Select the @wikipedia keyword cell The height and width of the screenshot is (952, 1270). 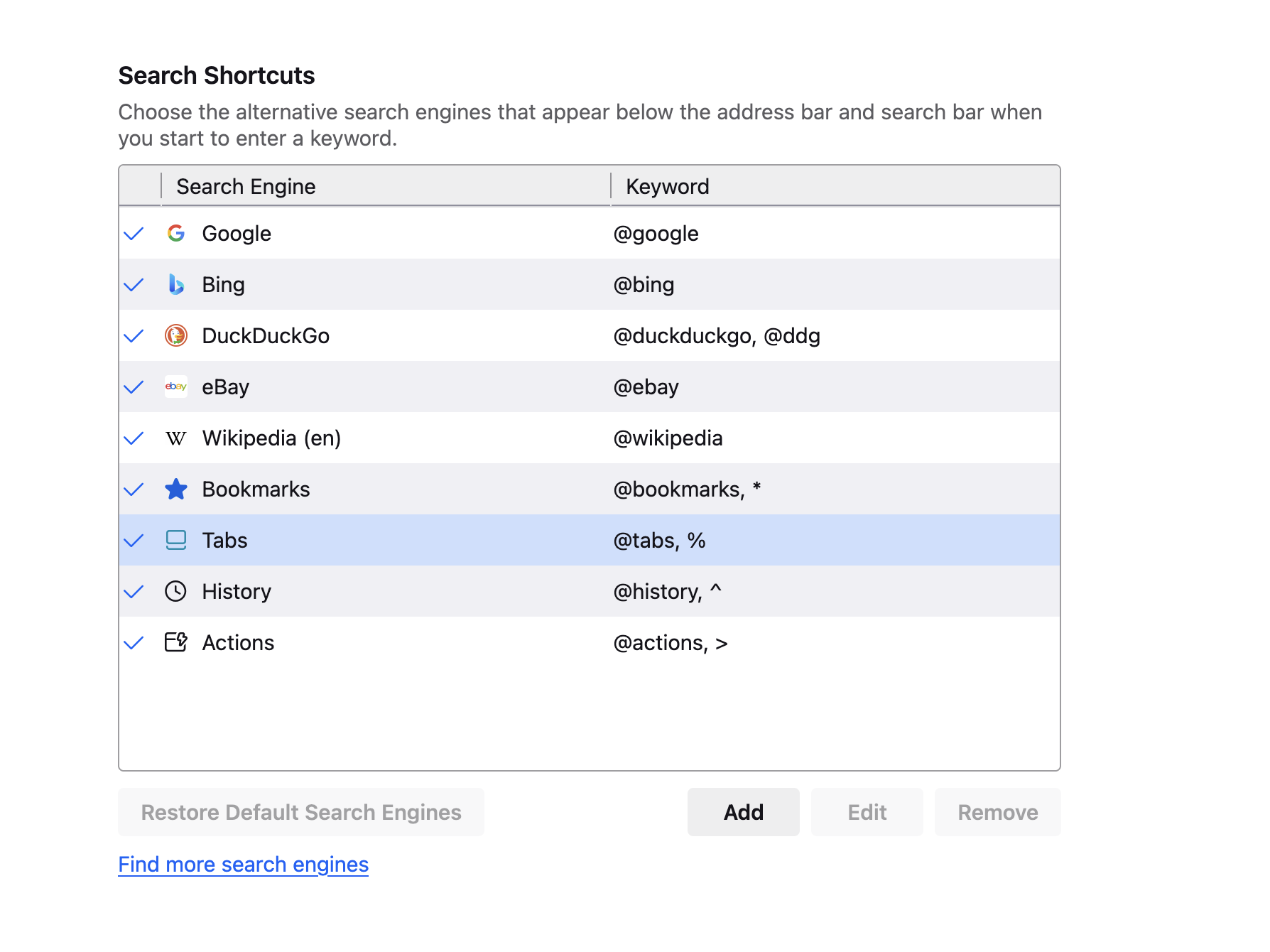click(668, 438)
